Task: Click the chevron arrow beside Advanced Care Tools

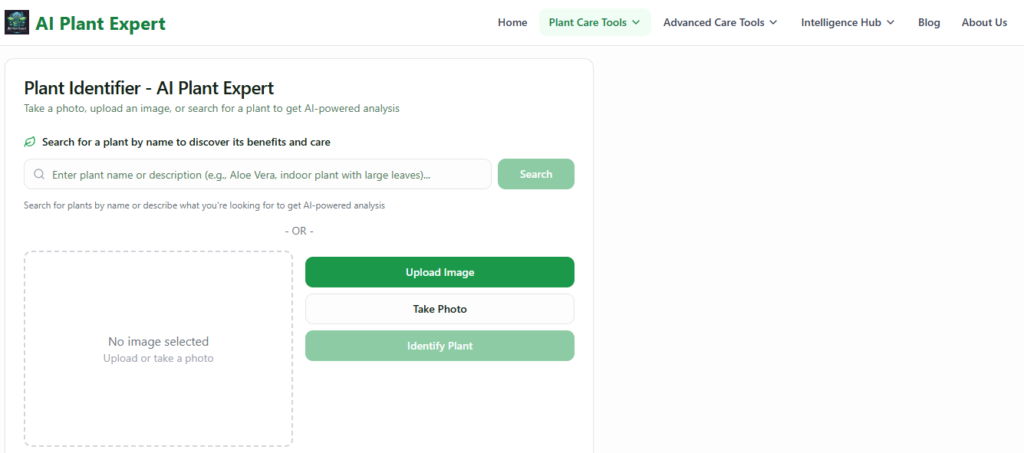Action: click(773, 23)
